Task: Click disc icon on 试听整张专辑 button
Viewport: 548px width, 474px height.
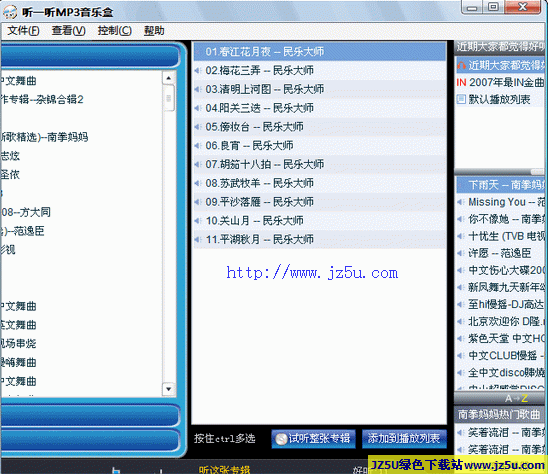Action: (x=281, y=439)
